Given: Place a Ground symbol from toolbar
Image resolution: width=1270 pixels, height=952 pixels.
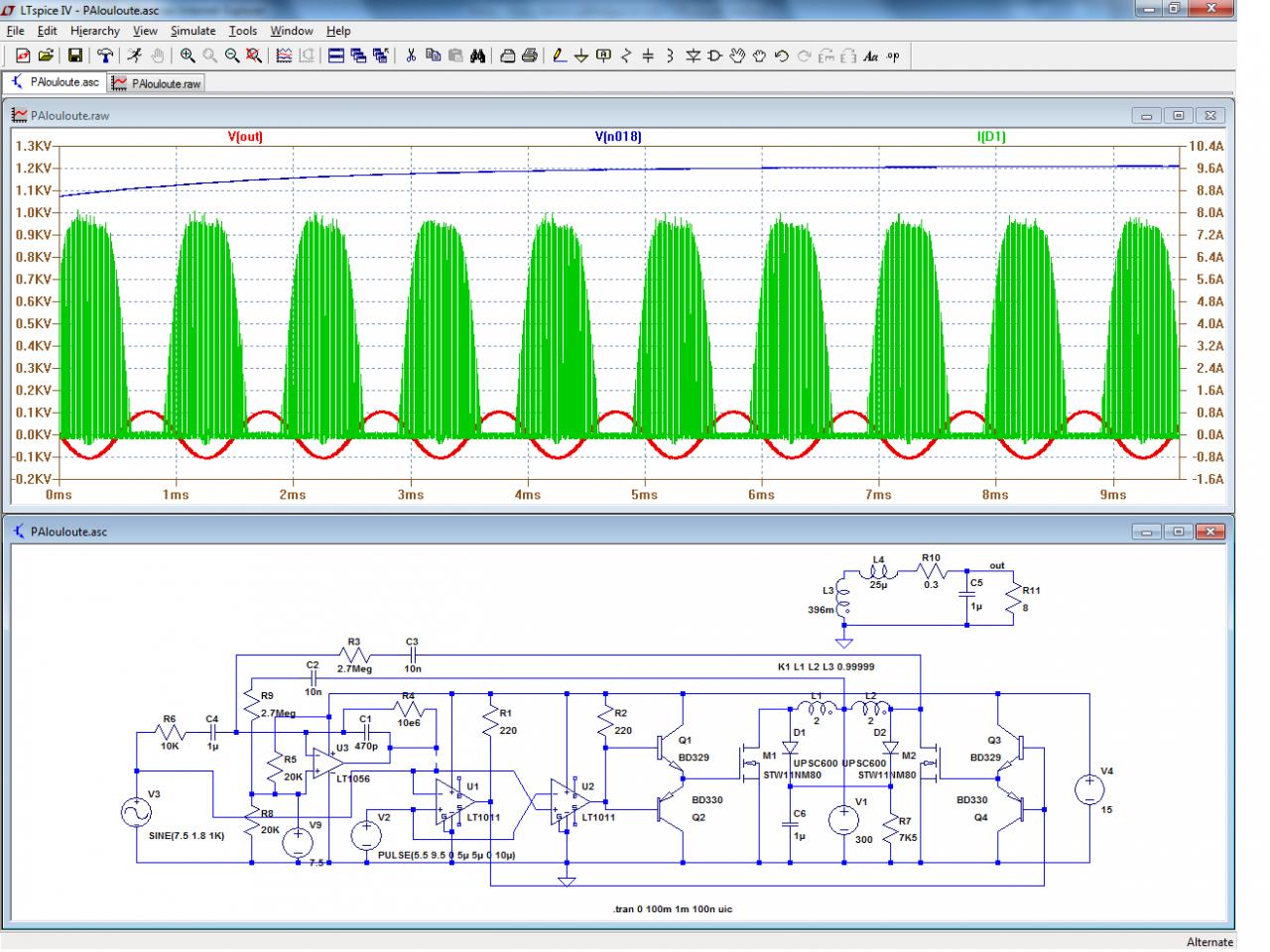Looking at the screenshot, I should [x=581, y=57].
